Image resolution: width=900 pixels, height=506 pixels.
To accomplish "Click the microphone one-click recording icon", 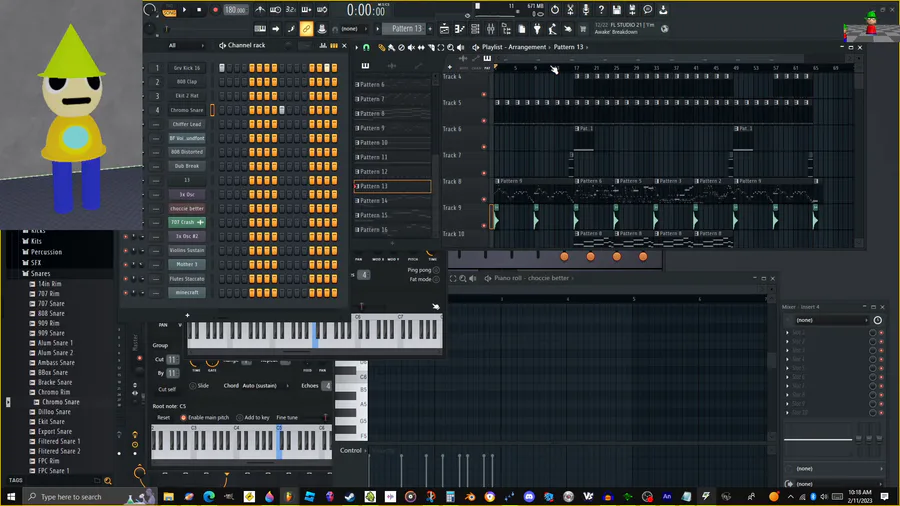I will [586, 10].
